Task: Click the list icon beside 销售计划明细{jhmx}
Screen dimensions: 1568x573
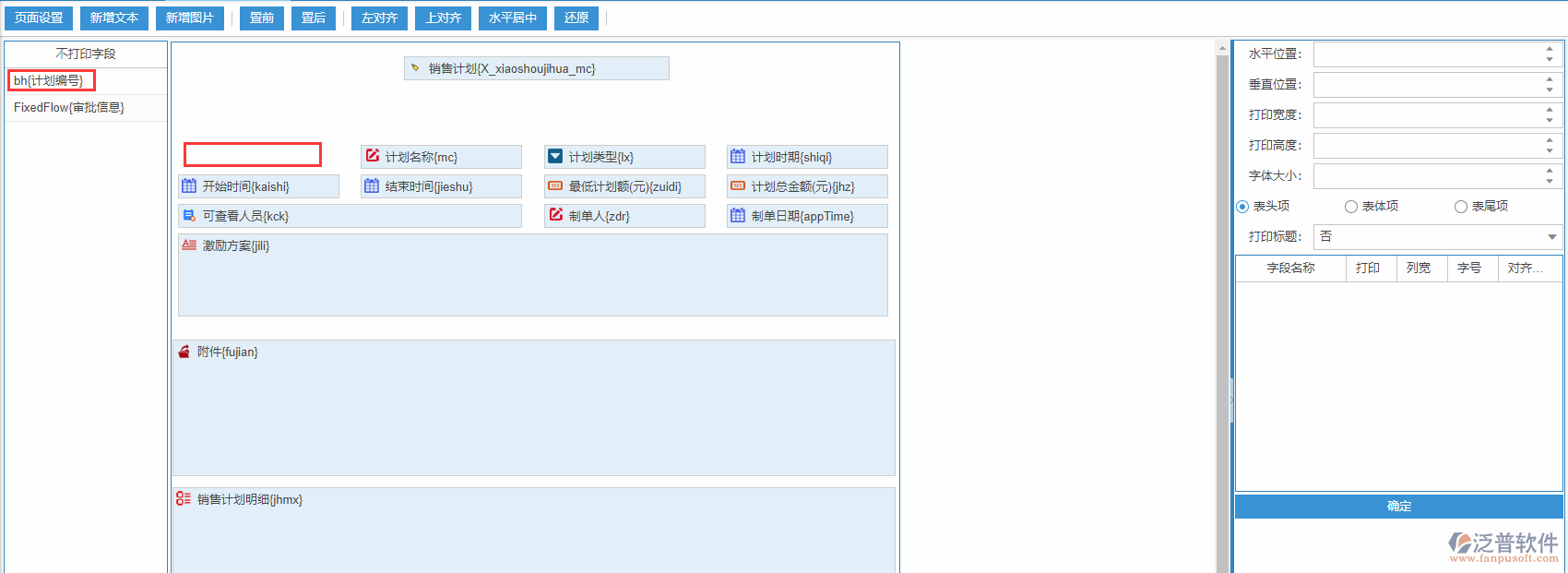Action: tap(184, 499)
